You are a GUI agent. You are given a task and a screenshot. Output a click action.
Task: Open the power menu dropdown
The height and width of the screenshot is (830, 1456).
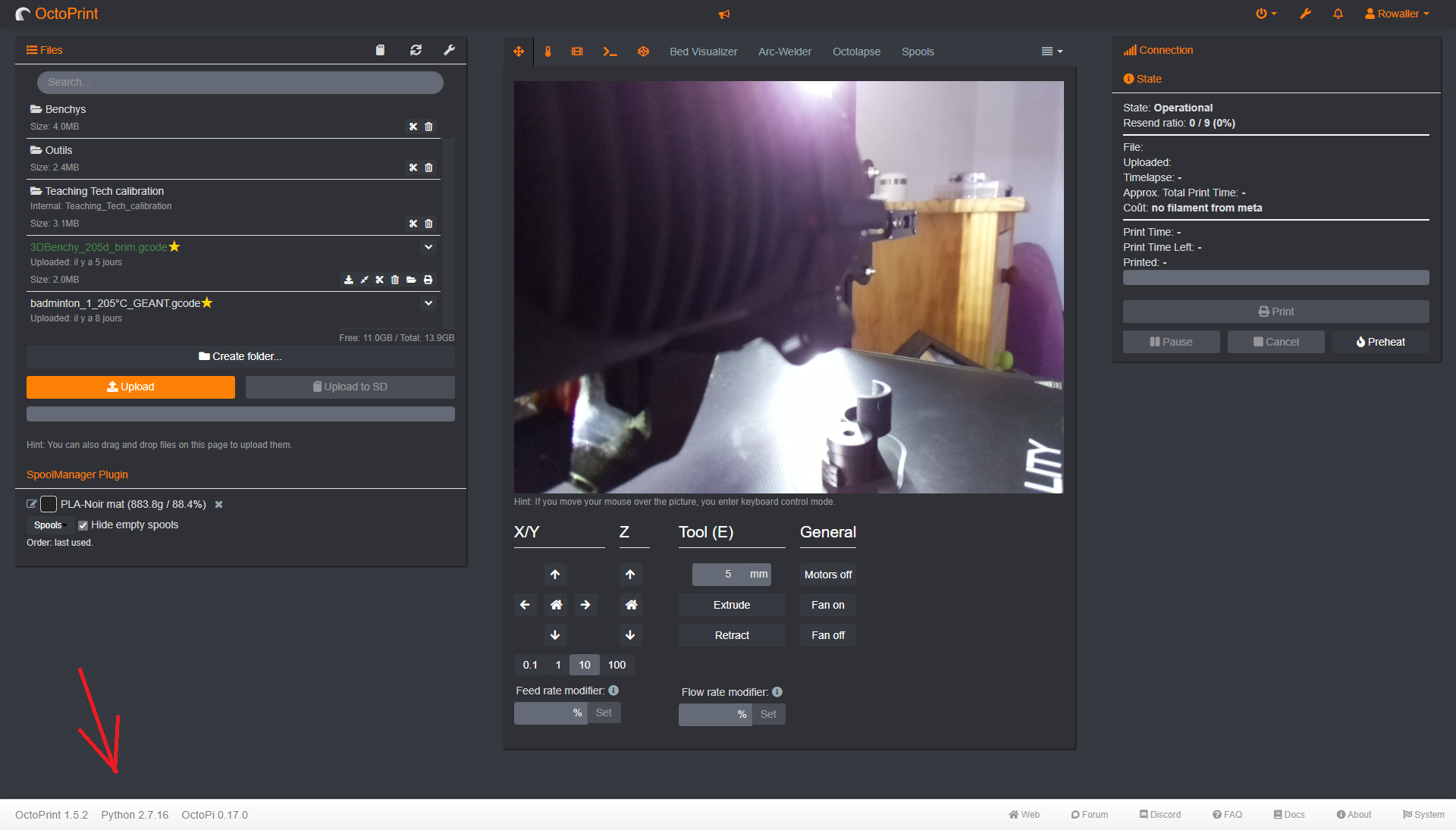(x=1266, y=14)
